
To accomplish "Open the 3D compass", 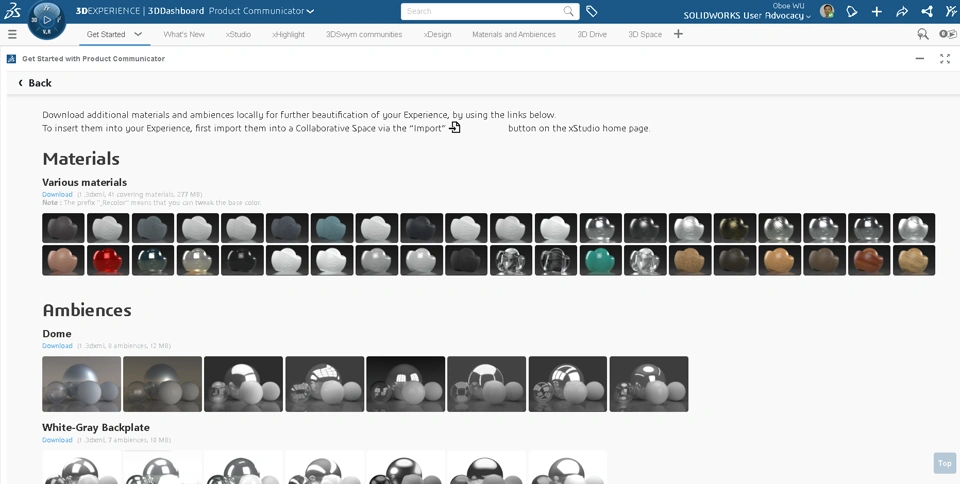I will tap(47, 20).
